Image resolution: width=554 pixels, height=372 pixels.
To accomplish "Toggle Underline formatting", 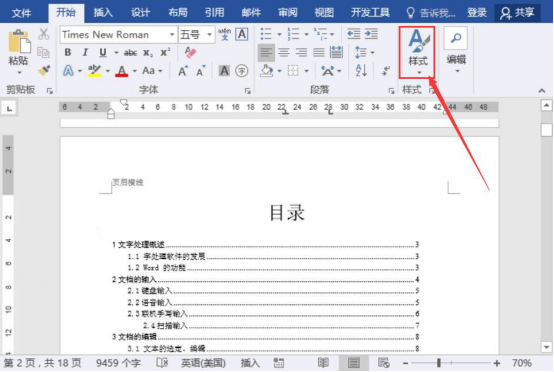I will click(102, 53).
